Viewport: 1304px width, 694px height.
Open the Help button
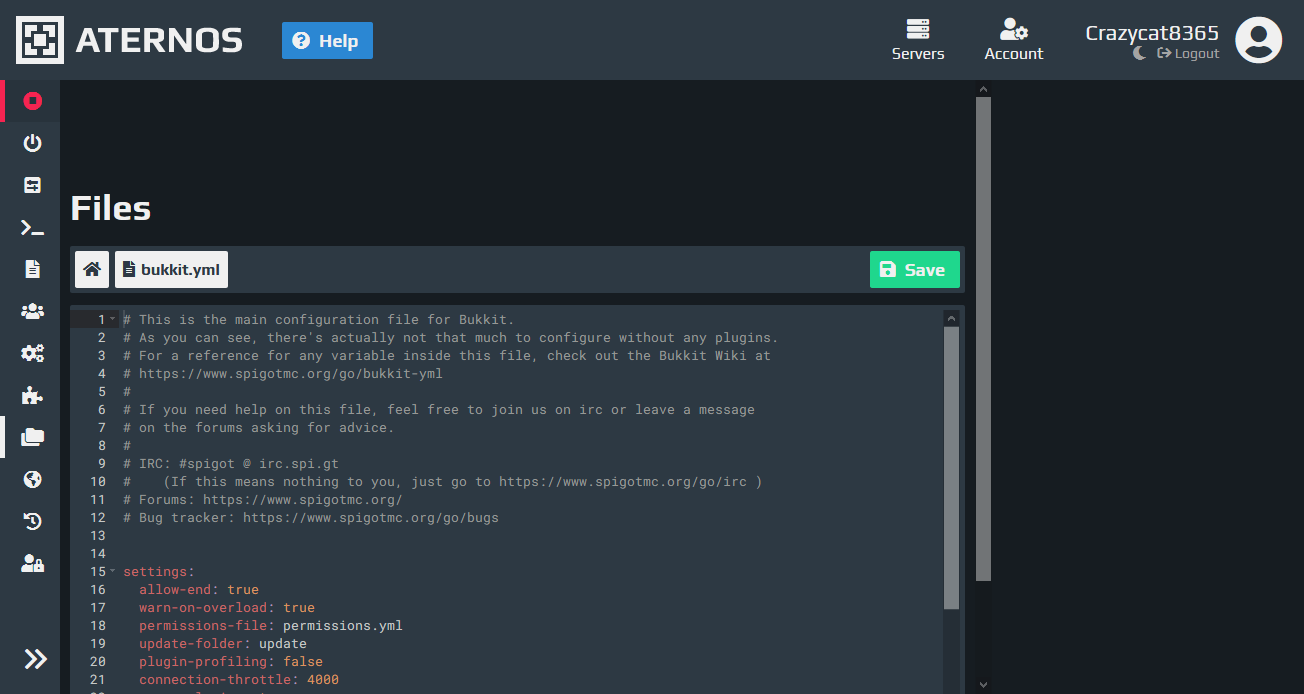tap(327, 41)
